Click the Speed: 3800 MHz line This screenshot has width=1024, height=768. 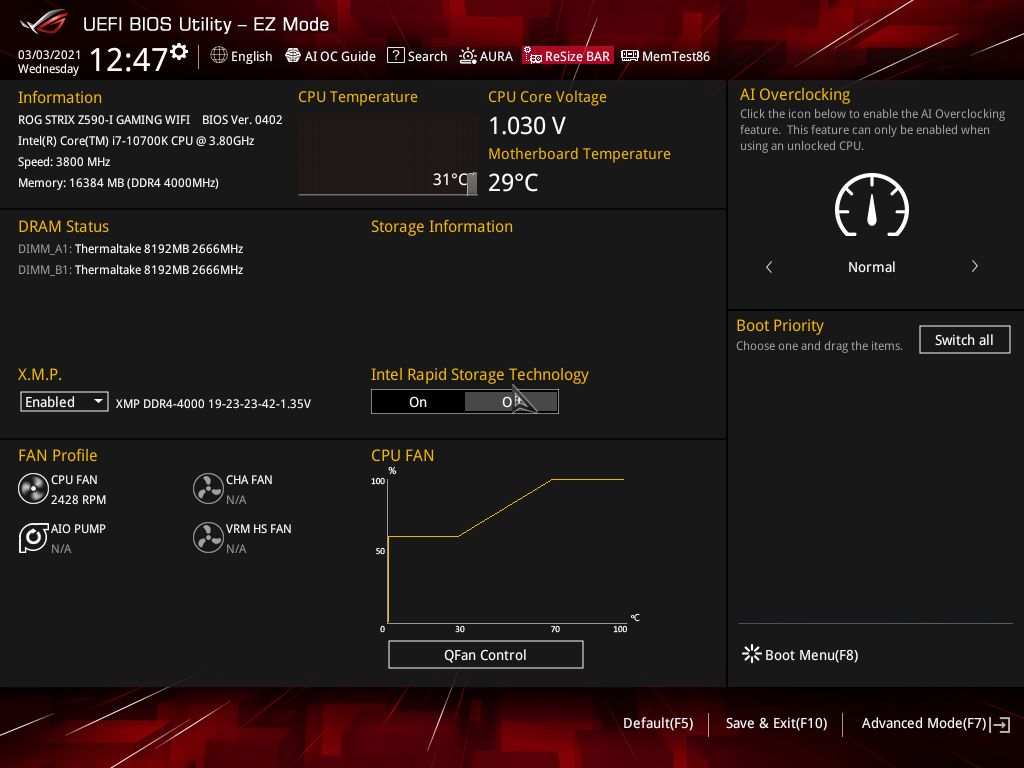pyautogui.click(x=64, y=161)
